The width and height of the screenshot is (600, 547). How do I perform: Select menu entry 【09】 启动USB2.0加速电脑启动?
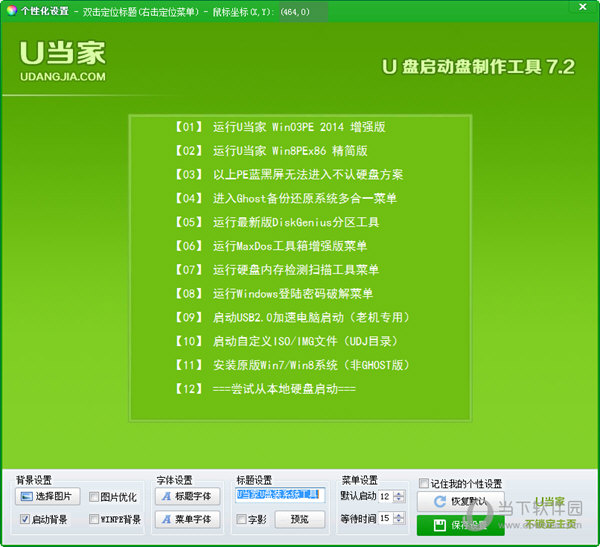(x=292, y=317)
